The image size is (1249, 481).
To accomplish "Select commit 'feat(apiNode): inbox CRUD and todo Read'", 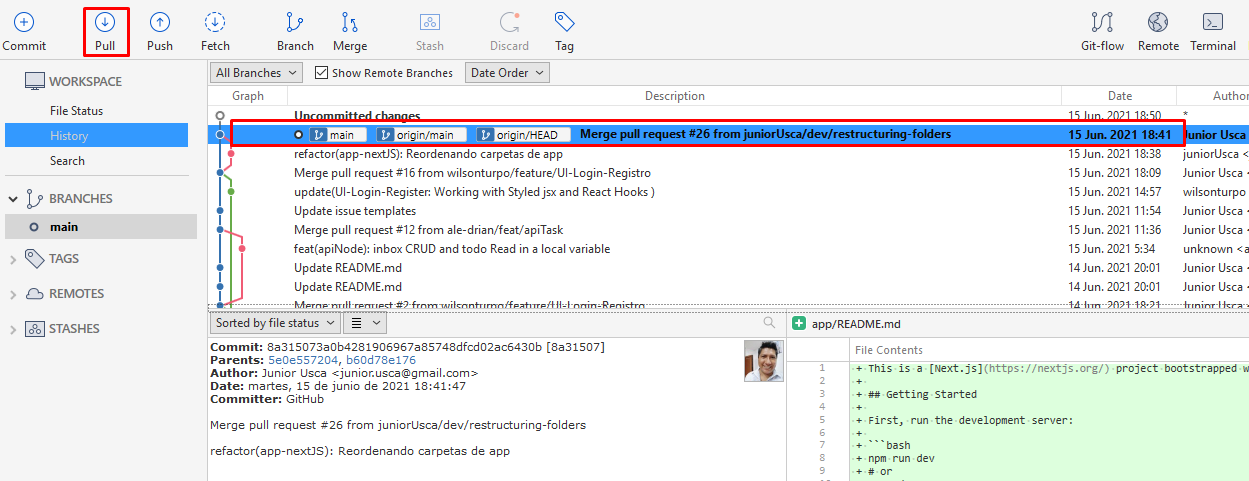I will (728, 249).
